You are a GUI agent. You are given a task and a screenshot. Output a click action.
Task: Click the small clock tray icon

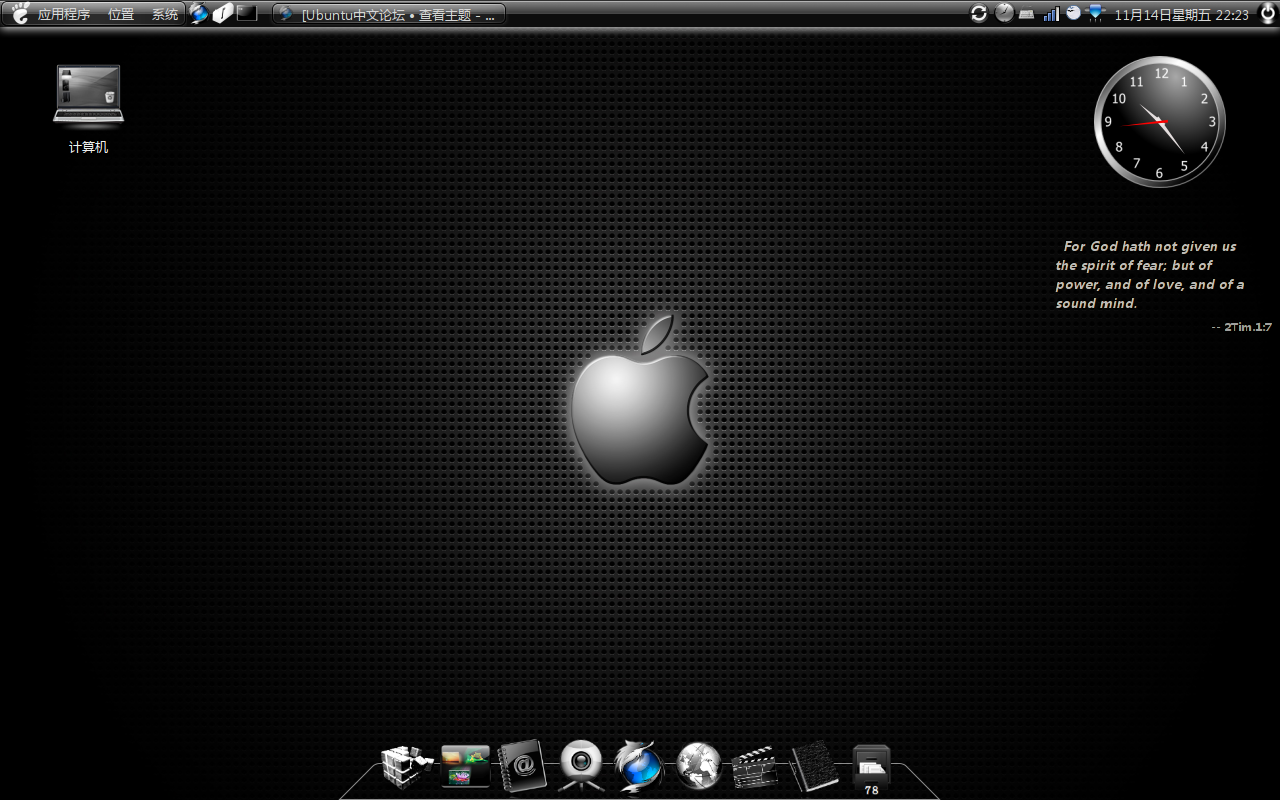click(x=1004, y=13)
